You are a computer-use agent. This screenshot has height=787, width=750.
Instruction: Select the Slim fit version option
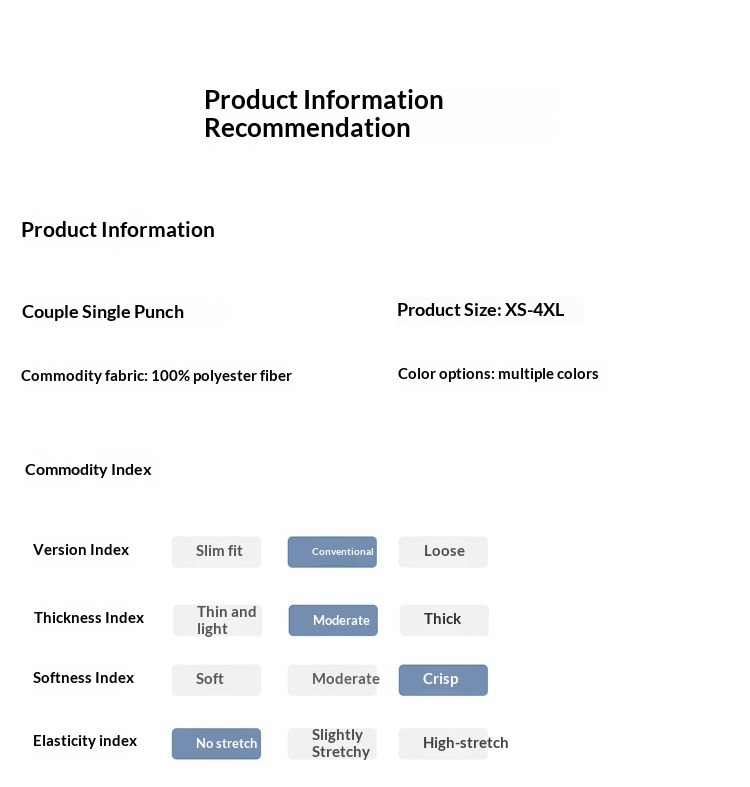[216, 552]
